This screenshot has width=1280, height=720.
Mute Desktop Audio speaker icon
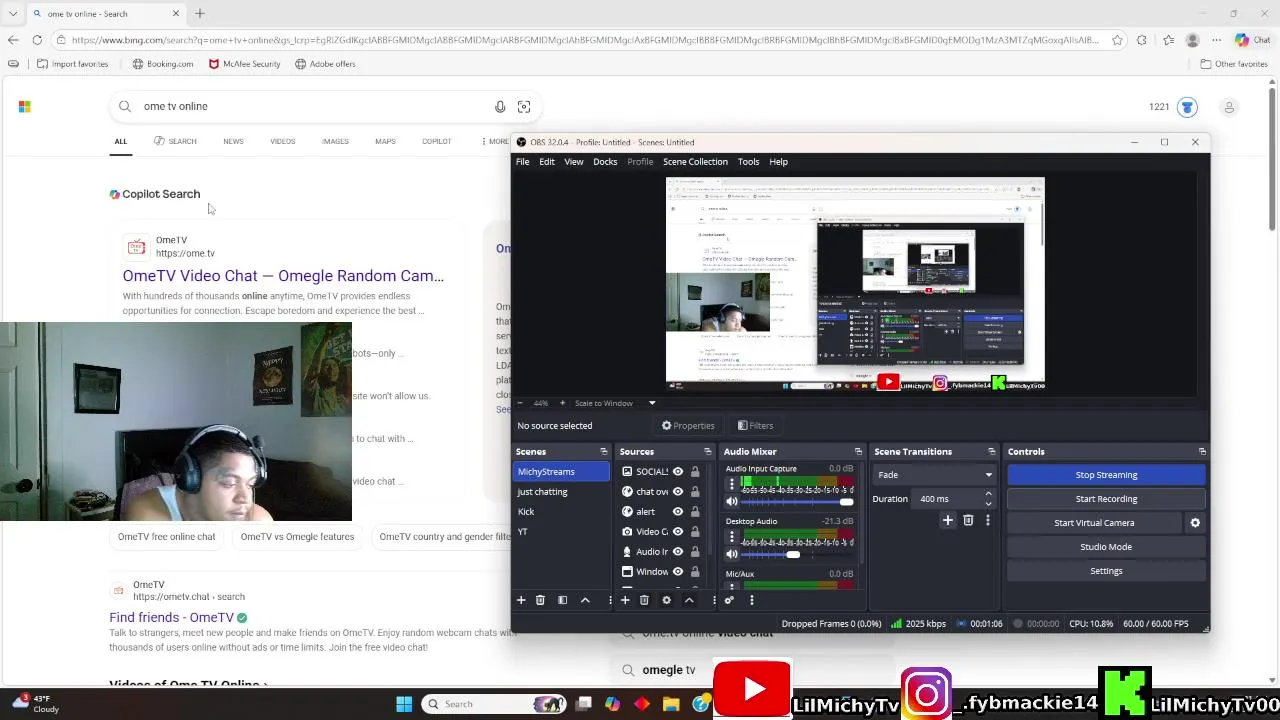tap(732, 554)
